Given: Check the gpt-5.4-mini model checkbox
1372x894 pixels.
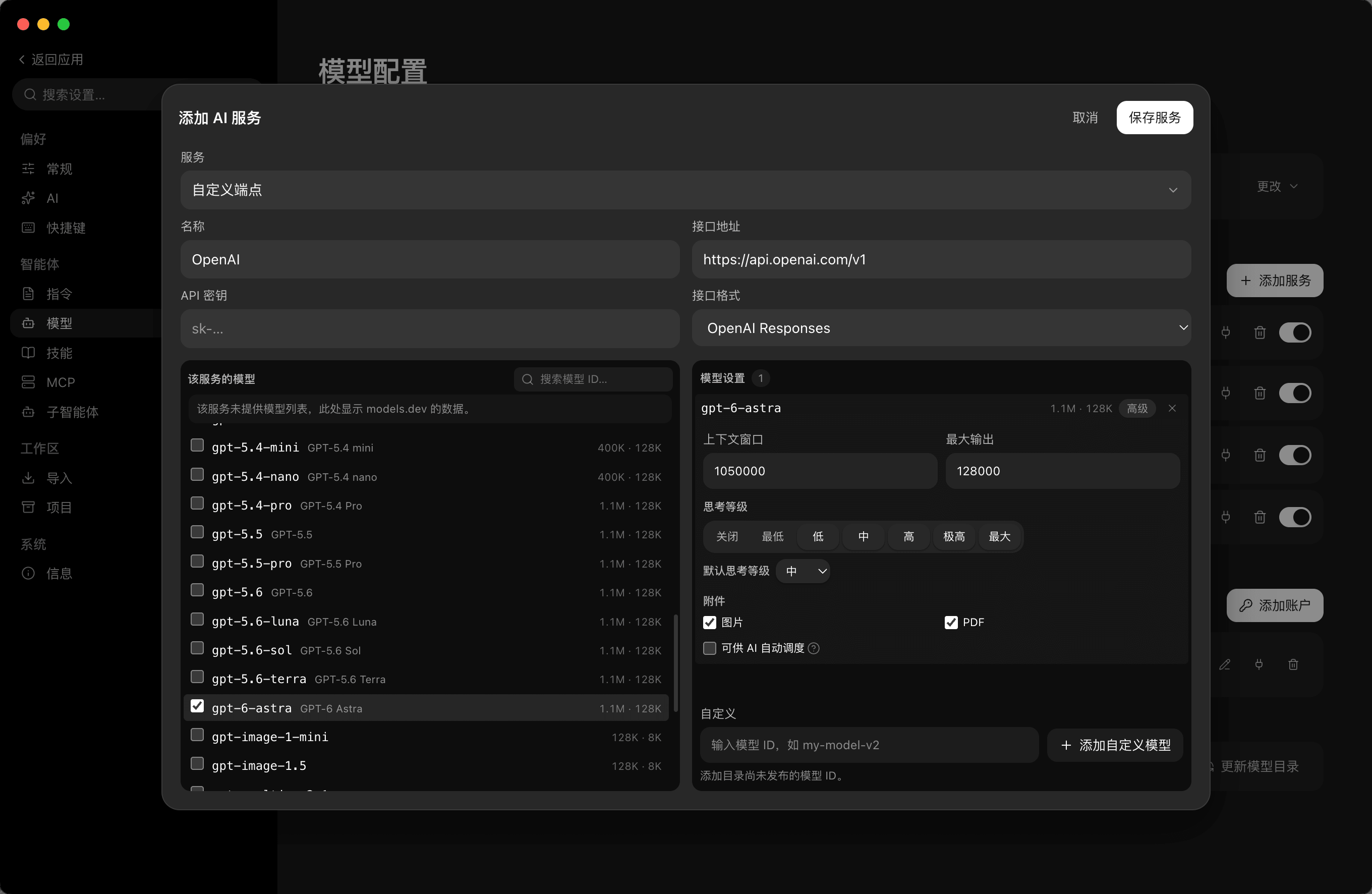Looking at the screenshot, I should click(197, 445).
